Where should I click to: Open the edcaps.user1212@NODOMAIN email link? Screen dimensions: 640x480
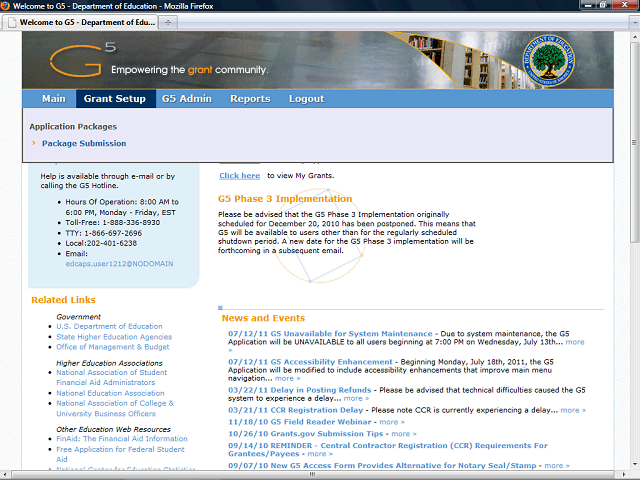(x=119, y=264)
